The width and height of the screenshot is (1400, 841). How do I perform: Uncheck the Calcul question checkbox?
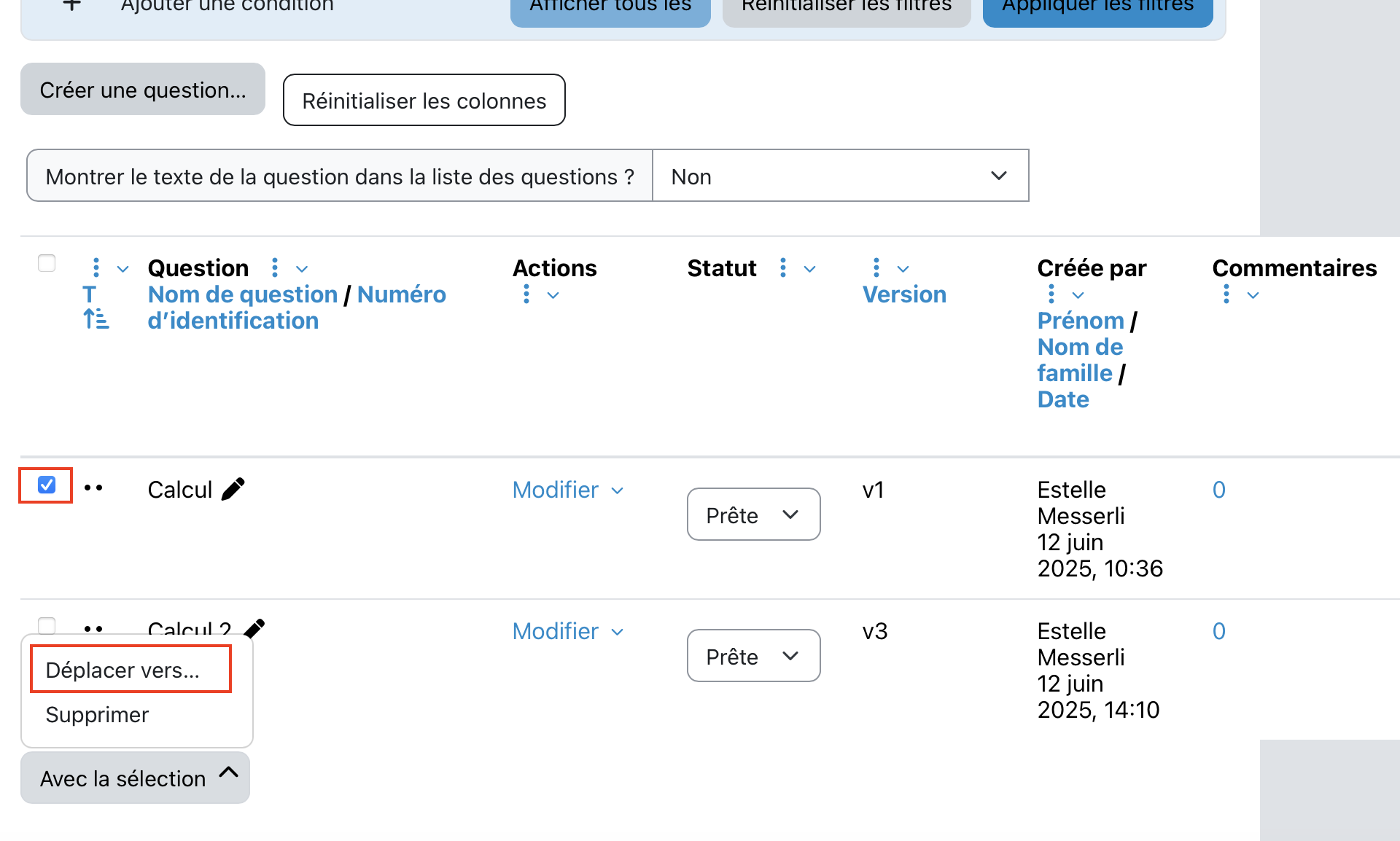click(x=47, y=485)
